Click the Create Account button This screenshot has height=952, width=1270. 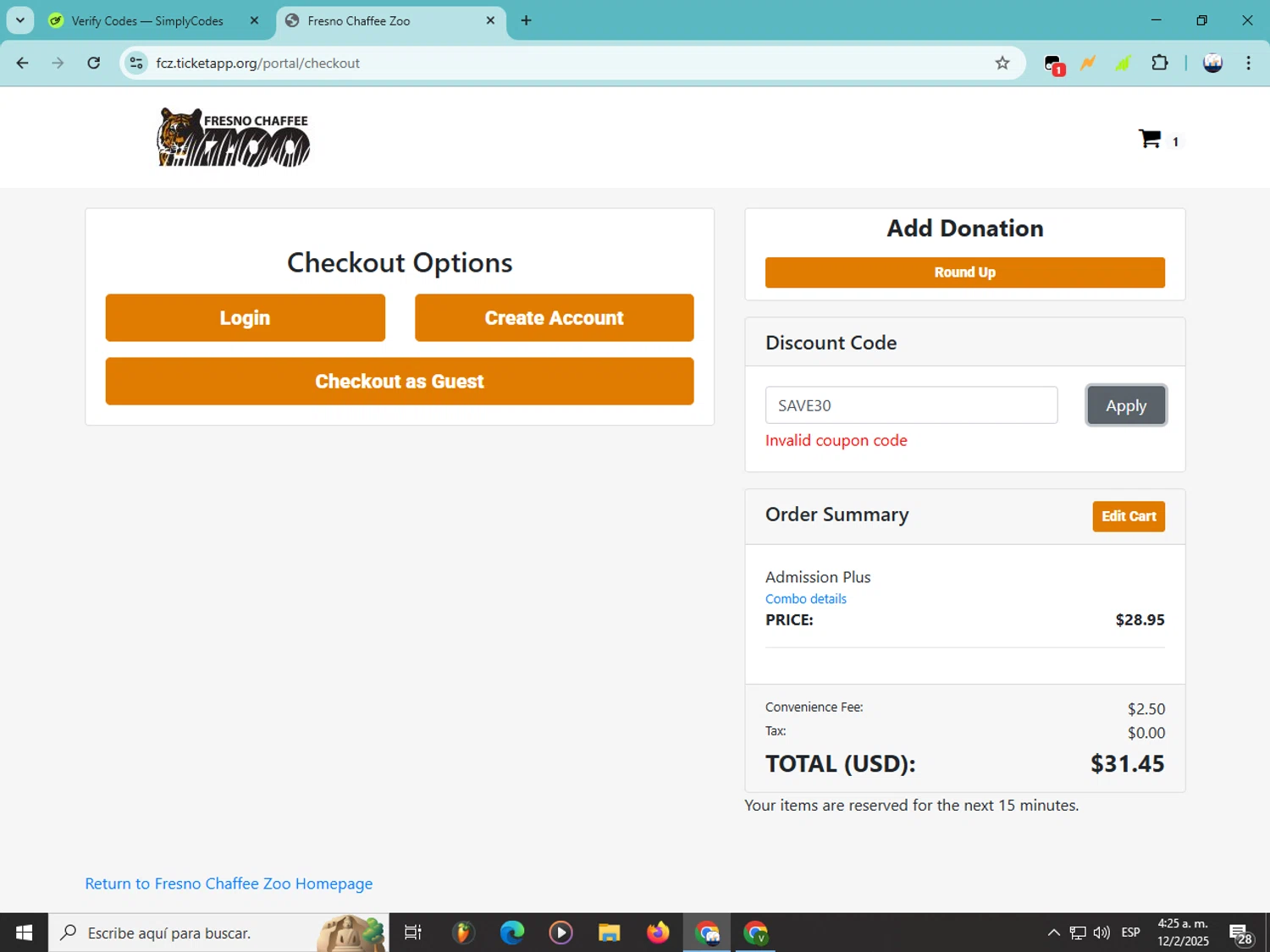point(555,318)
